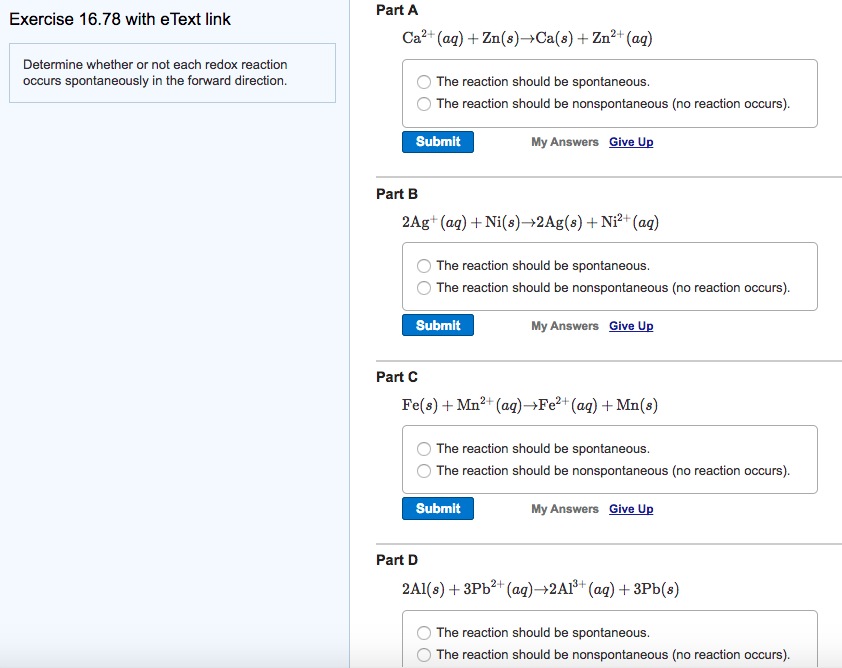Select nonspontaneous for Part A reaction
This screenshot has height=668, width=842.
click(423, 104)
